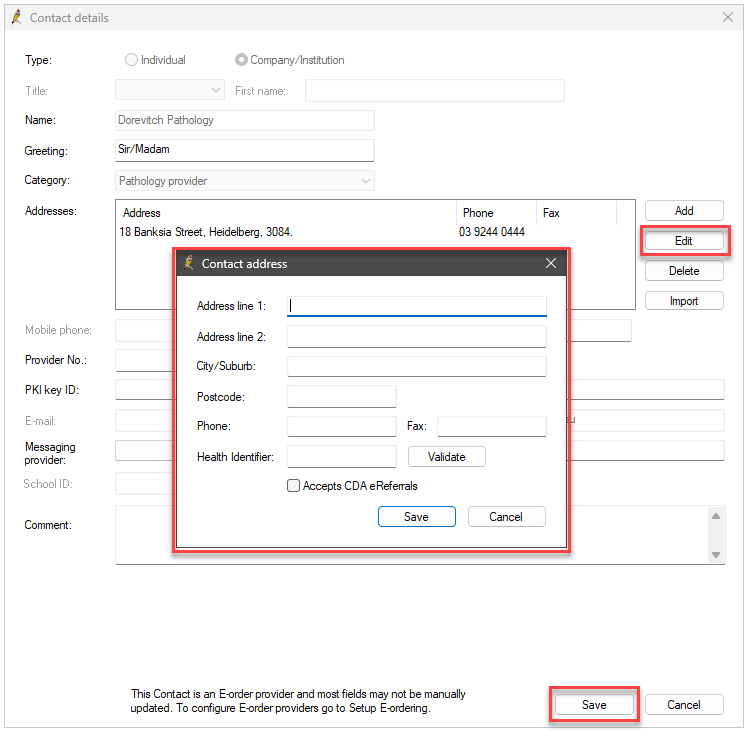Viewport: 749px width, 731px height.
Task: Click Cancel at the bottom of Contact details
Action: (x=684, y=705)
